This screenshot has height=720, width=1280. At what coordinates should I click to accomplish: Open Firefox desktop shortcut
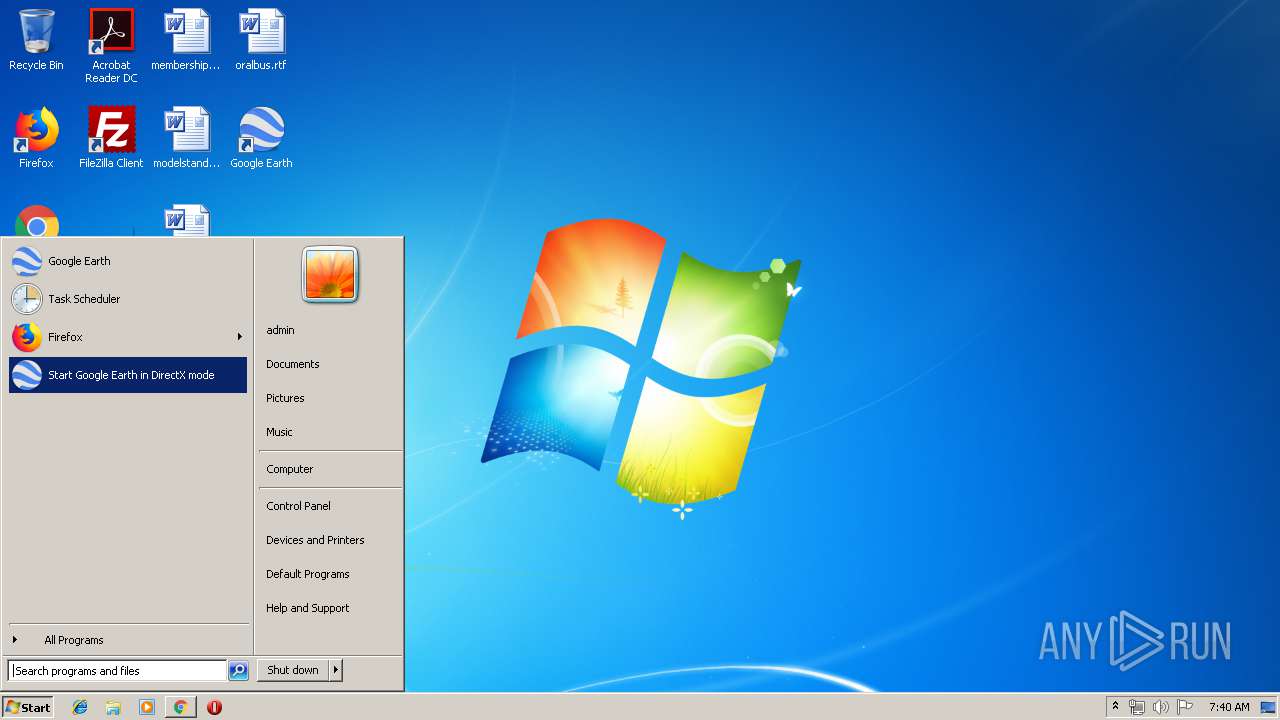36,138
